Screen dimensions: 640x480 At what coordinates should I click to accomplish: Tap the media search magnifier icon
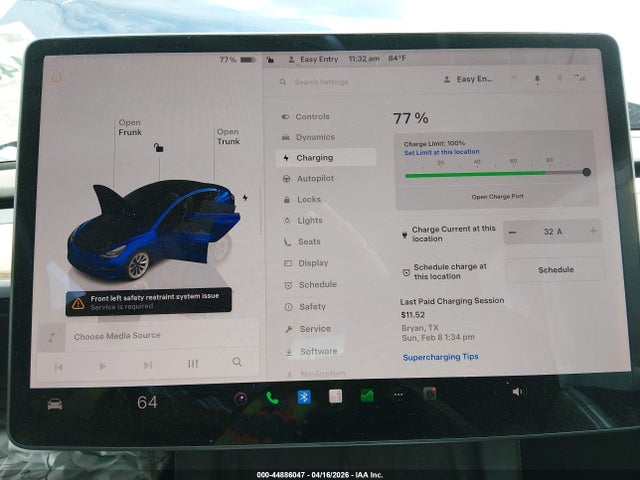click(237, 362)
